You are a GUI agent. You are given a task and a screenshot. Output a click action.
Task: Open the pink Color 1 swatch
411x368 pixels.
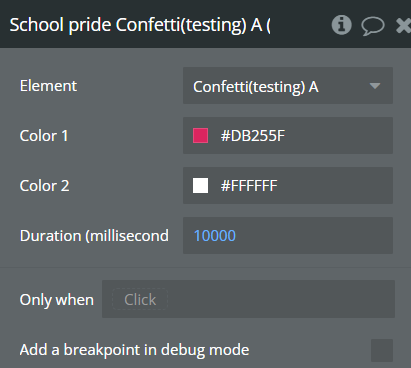tap(201, 136)
